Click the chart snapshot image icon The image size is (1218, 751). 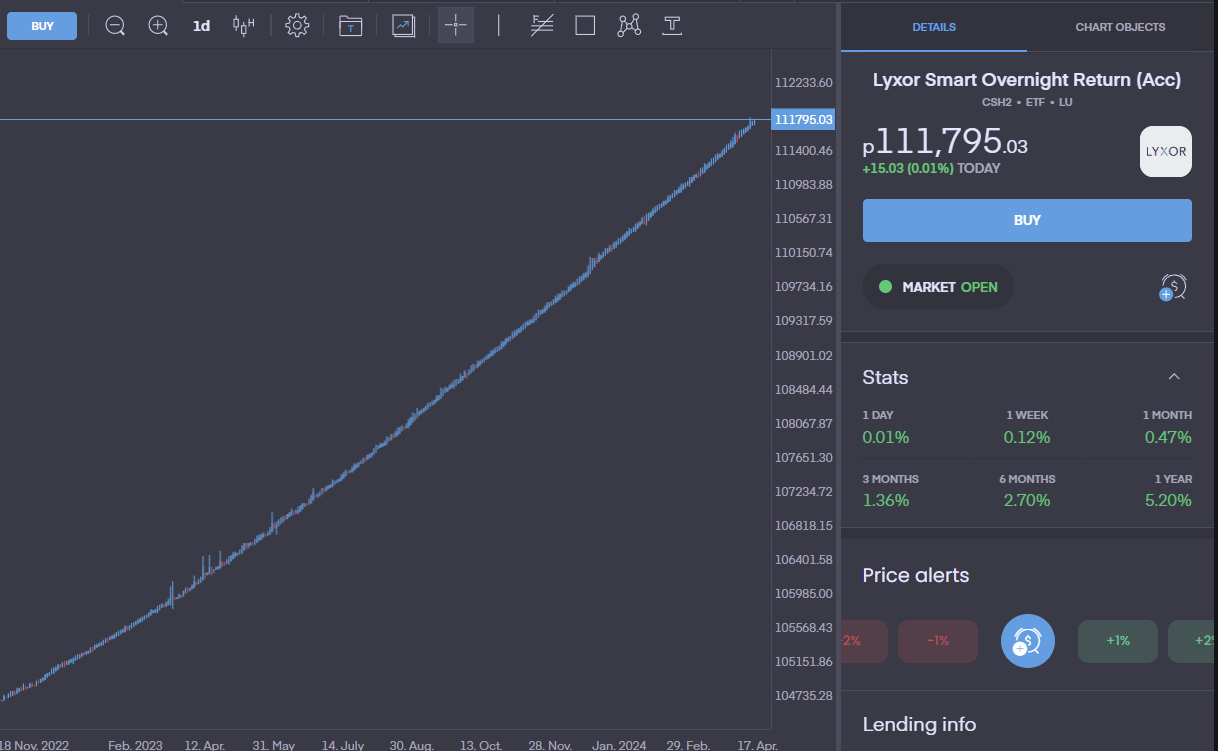[403, 26]
